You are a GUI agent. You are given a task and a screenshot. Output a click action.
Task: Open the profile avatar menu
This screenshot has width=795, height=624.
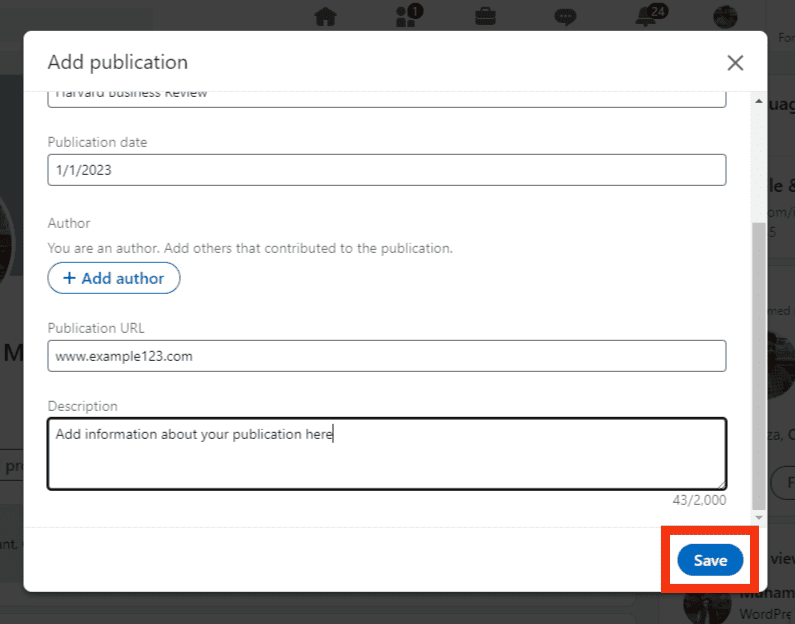pos(725,17)
